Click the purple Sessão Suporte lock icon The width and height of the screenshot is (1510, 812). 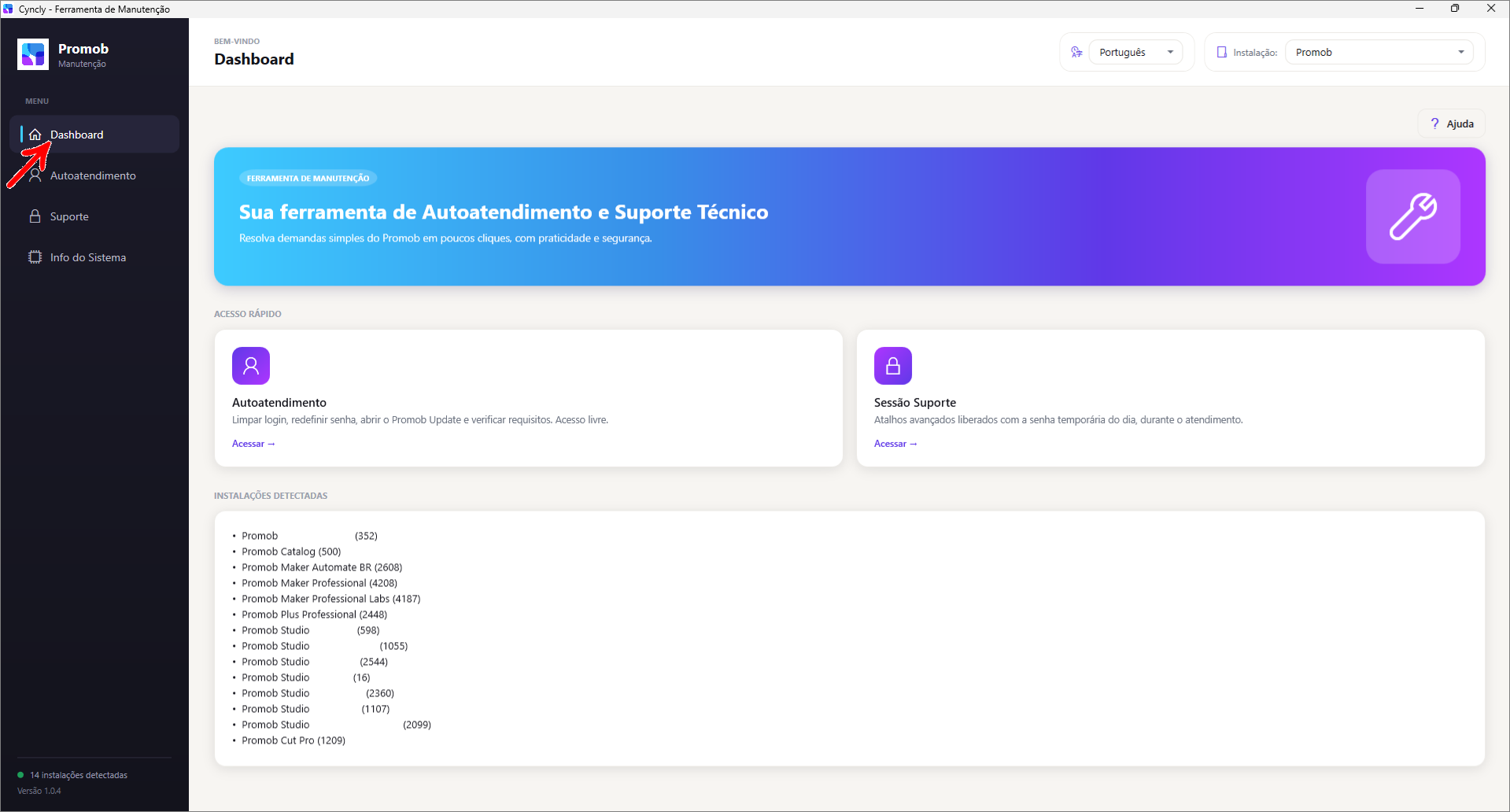pyautogui.click(x=893, y=366)
